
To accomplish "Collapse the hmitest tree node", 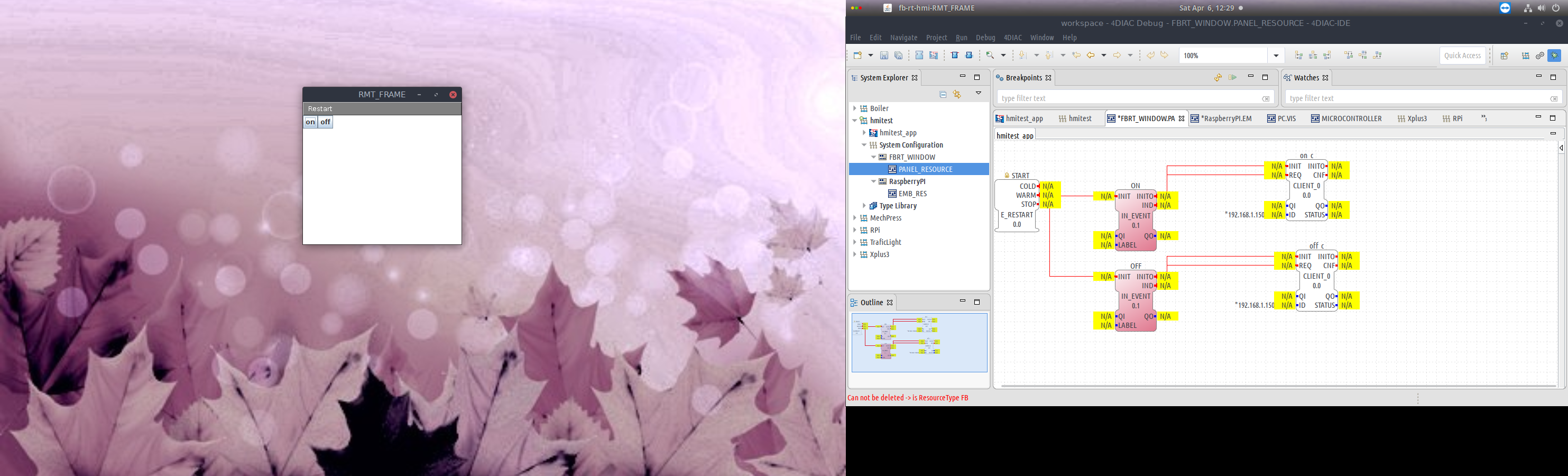I will point(855,121).
